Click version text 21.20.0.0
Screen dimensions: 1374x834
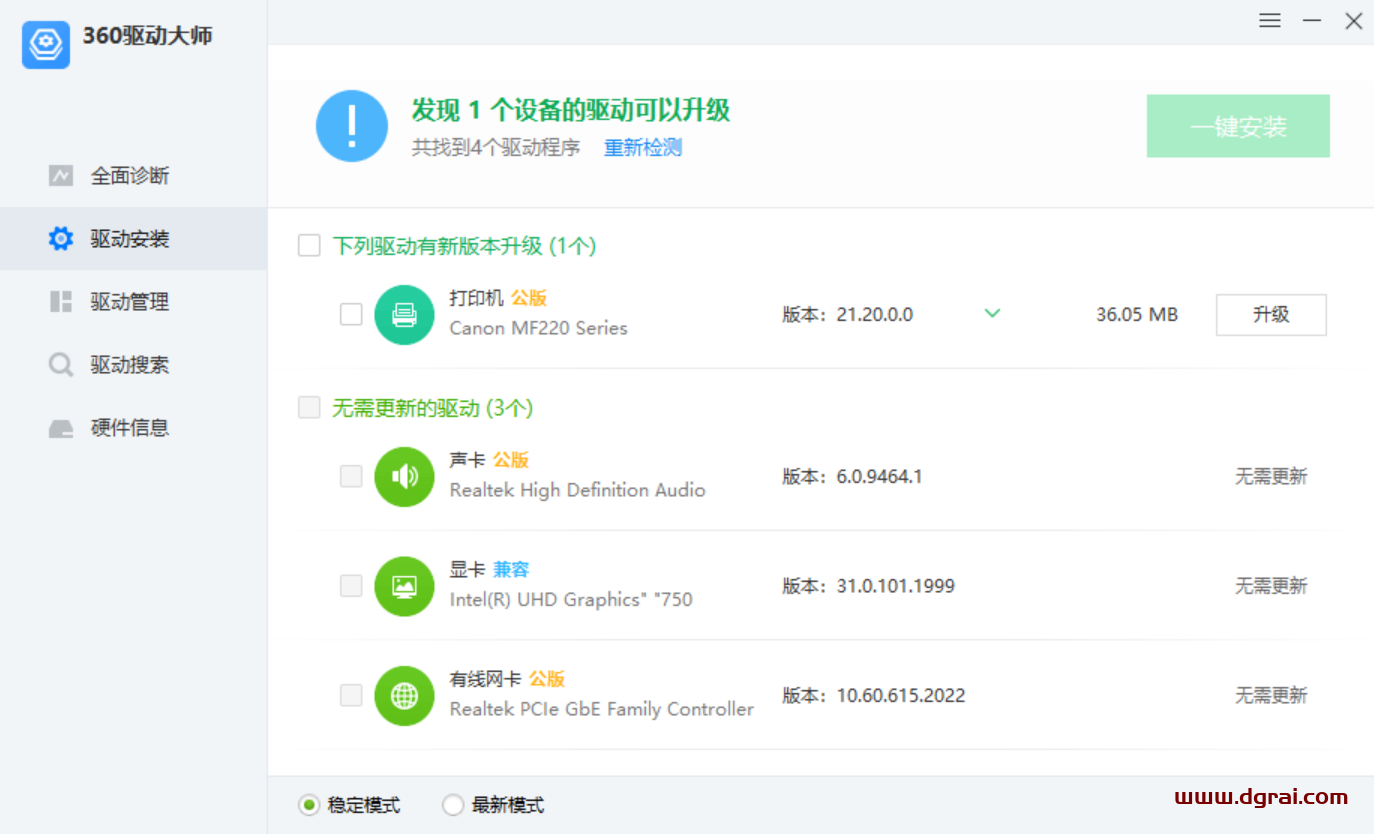(875, 315)
